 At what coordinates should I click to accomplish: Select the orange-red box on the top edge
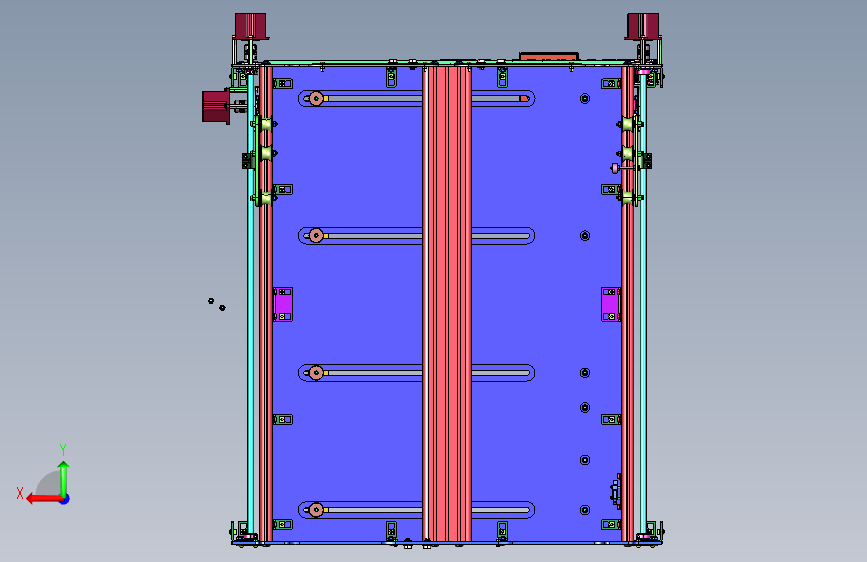[x=549, y=56]
